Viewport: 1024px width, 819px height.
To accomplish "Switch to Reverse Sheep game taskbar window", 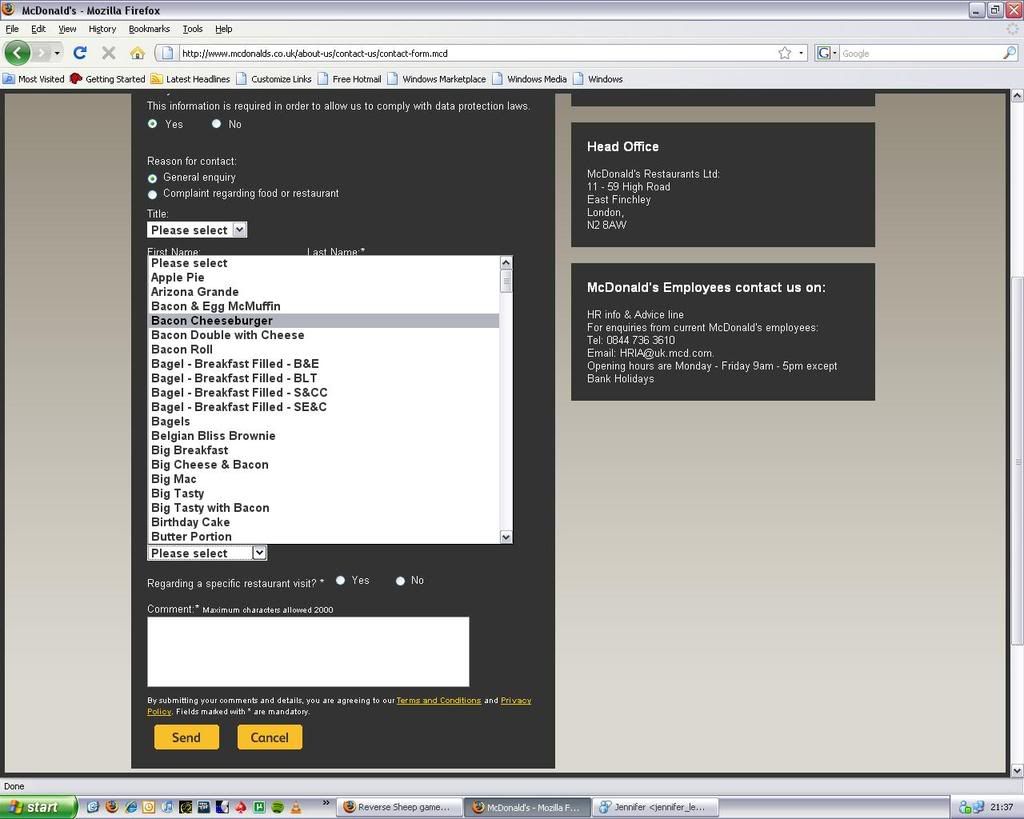I will pyautogui.click(x=400, y=807).
